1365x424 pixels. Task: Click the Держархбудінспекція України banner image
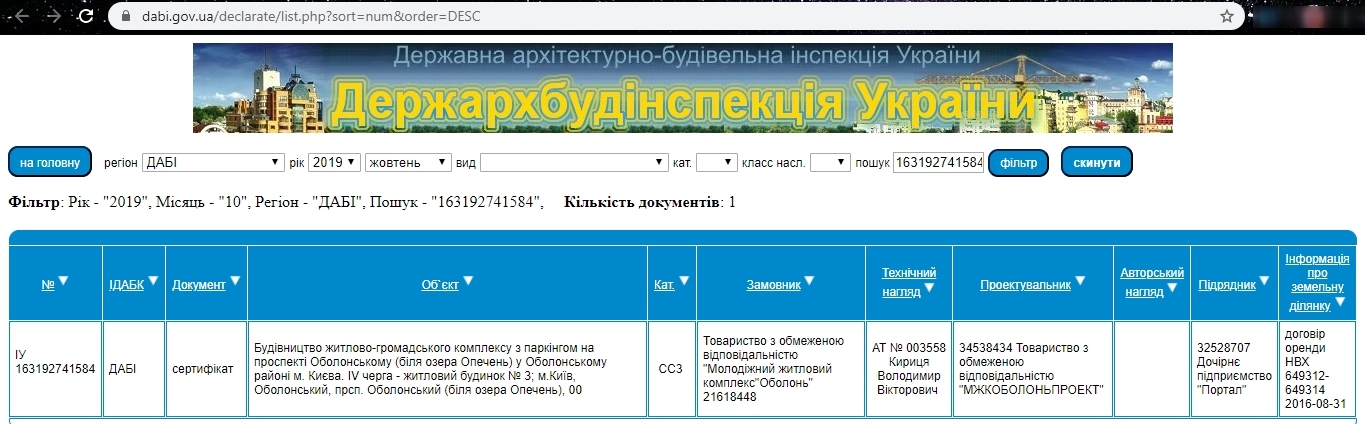(x=683, y=88)
